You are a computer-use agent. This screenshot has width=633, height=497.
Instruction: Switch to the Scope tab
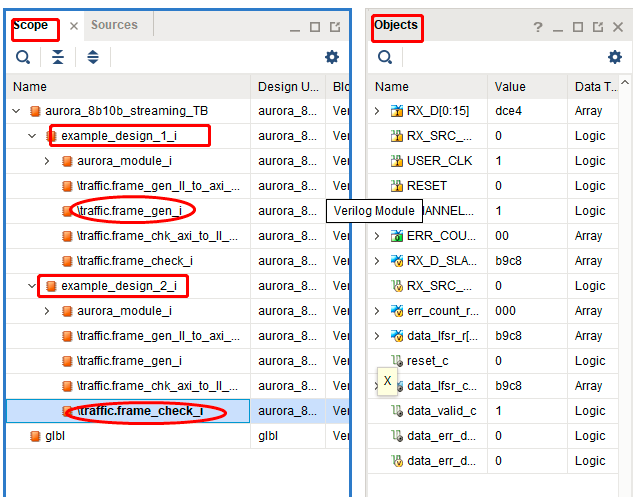pos(30,25)
